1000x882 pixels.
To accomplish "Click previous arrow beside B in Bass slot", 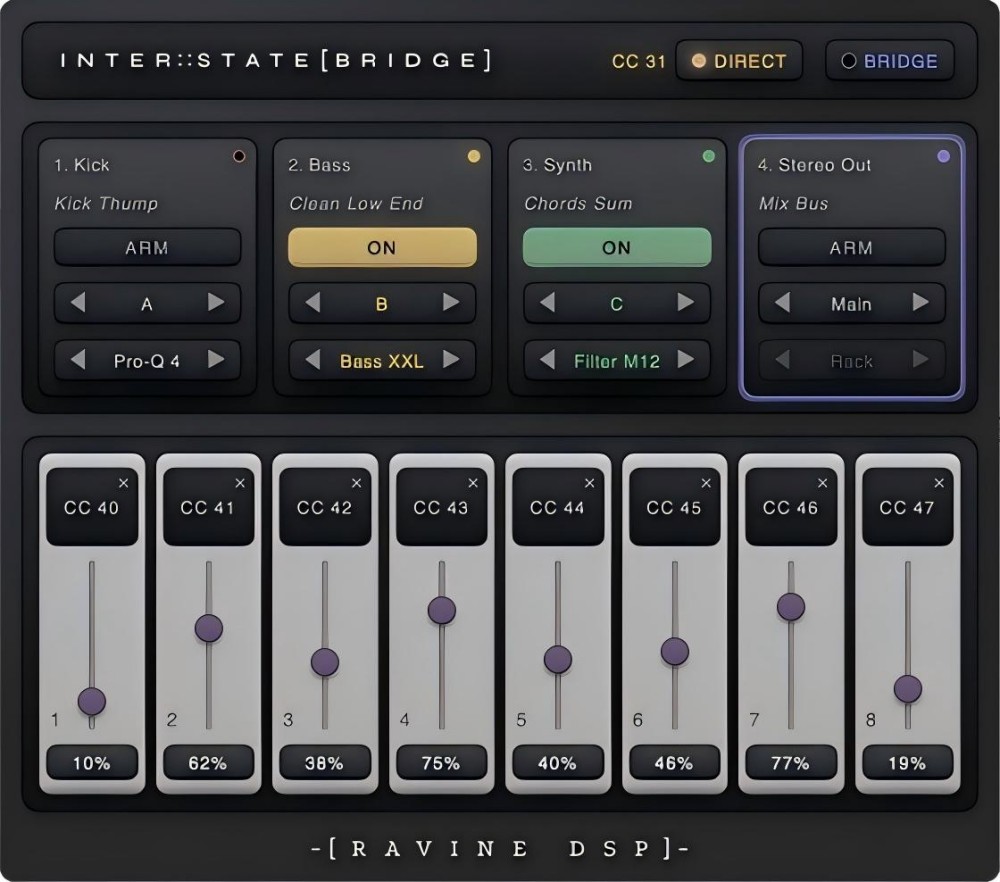I will (x=312, y=302).
